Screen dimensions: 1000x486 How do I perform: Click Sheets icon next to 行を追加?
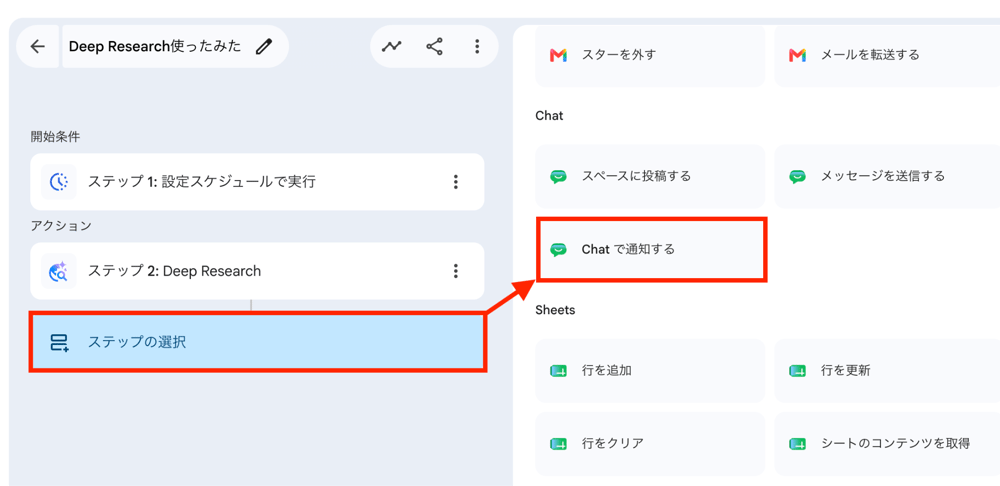558,371
